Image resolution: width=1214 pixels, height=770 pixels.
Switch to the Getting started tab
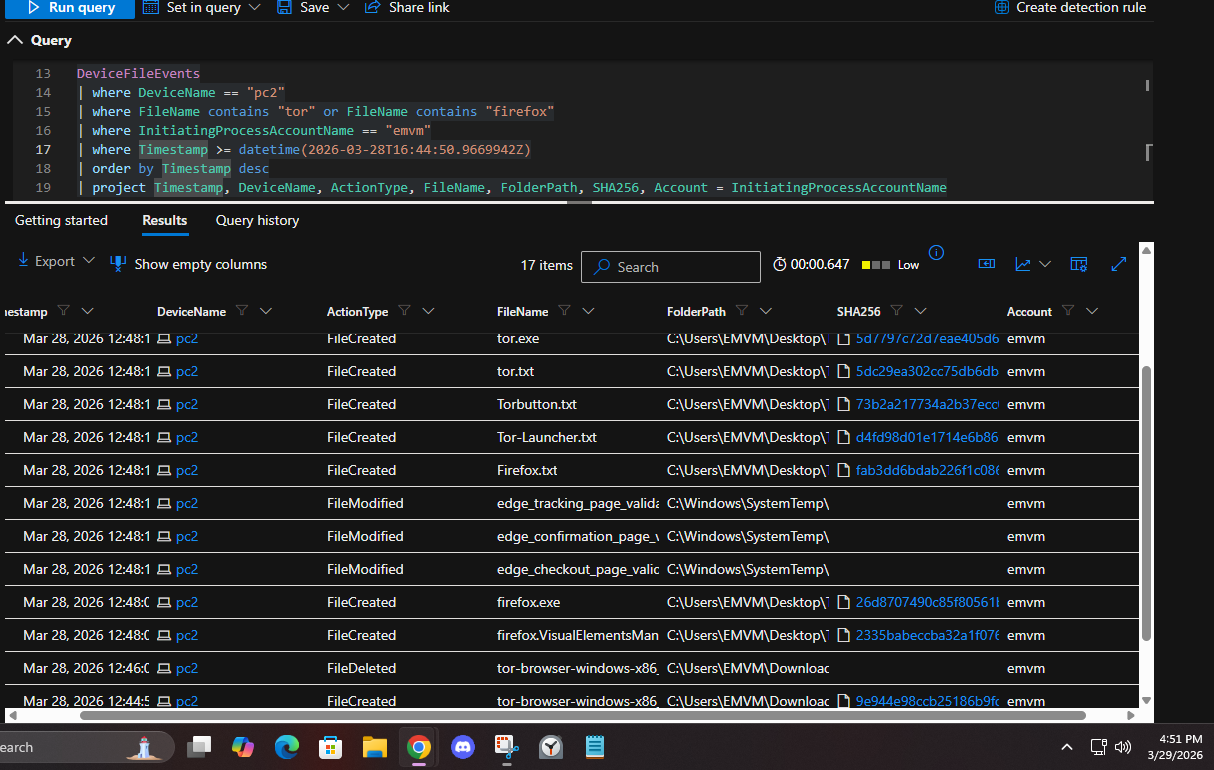click(61, 220)
